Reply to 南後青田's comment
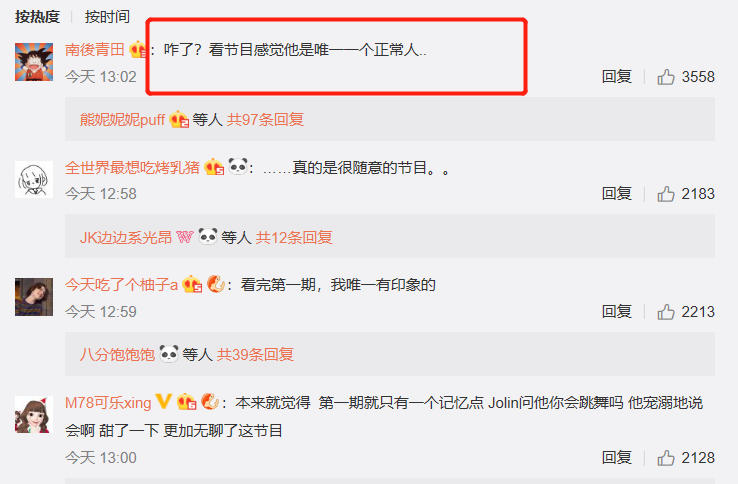This screenshot has height=484, width=738. [617, 77]
